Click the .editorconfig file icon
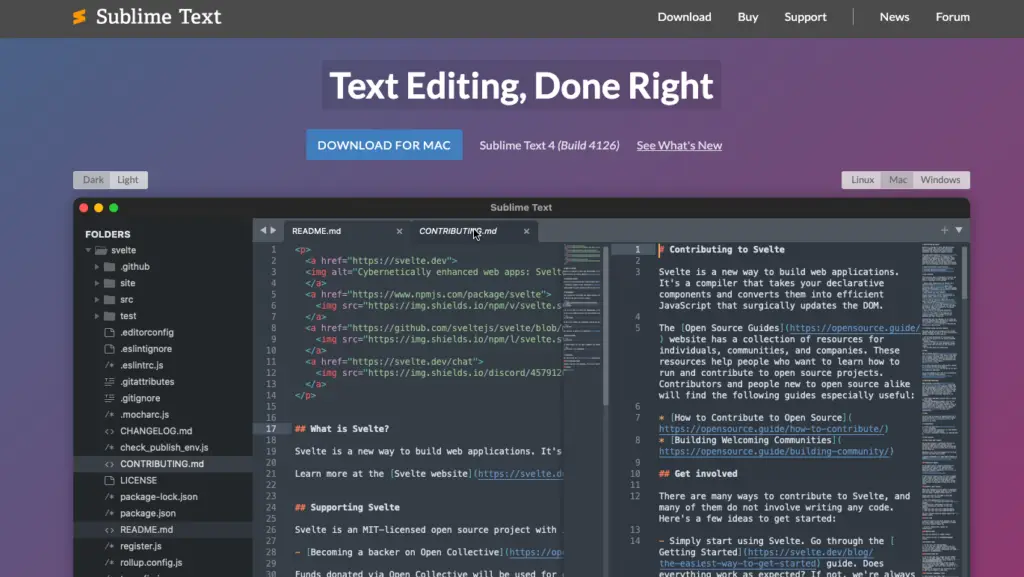1024x577 pixels. [110, 332]
